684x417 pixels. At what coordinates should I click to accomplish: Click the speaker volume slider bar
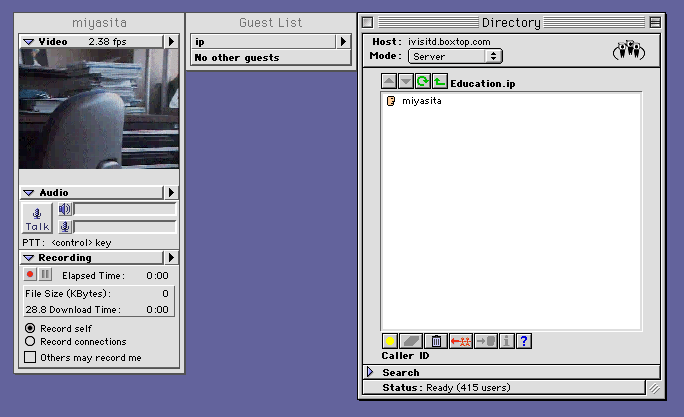coord(124,209)
